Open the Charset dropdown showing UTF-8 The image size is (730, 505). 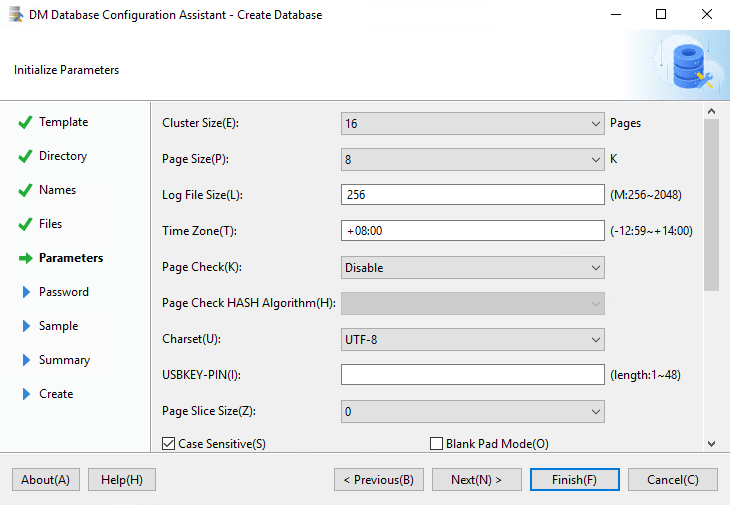(472, 339)
